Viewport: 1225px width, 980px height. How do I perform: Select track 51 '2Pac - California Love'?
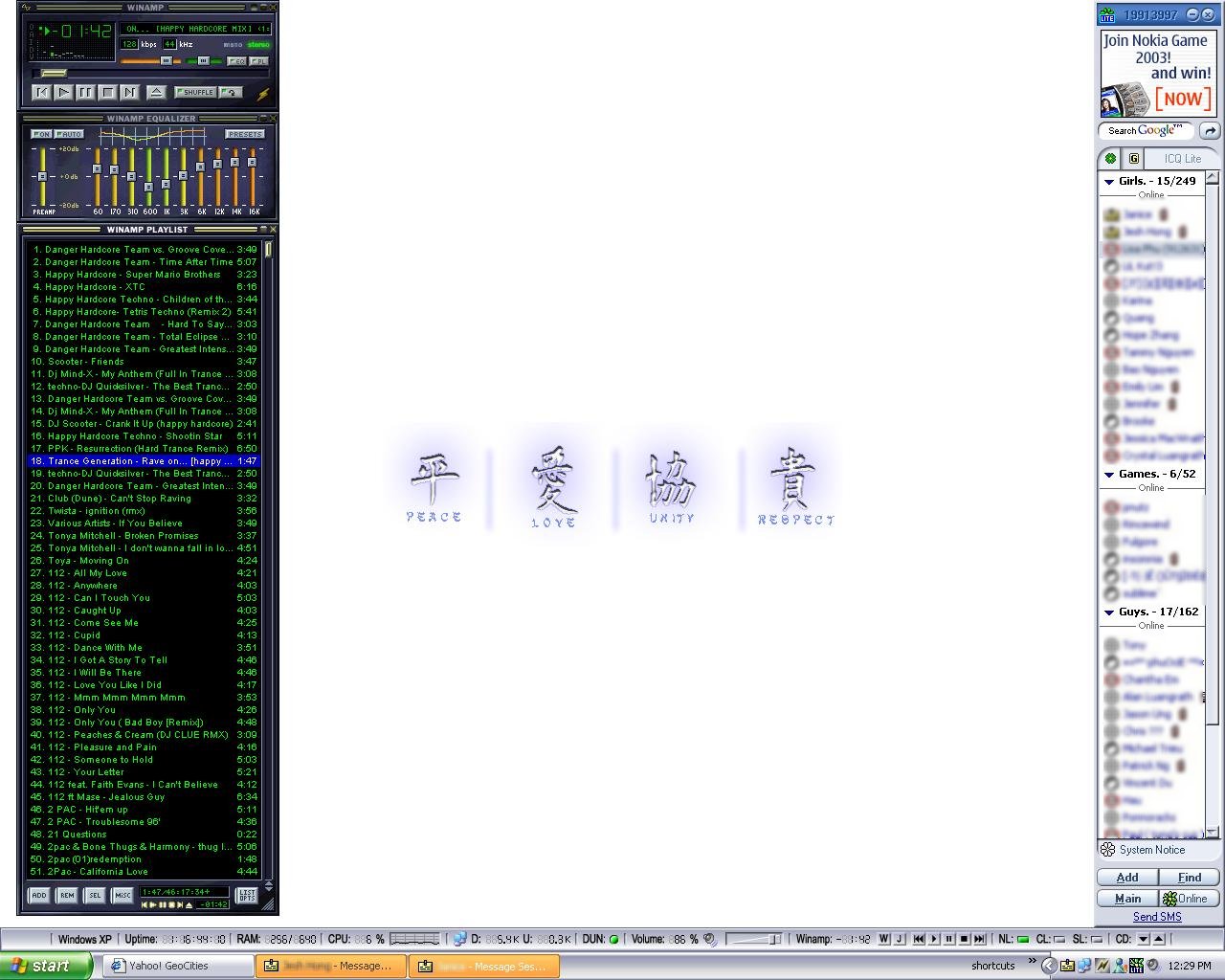click(143, 871)
